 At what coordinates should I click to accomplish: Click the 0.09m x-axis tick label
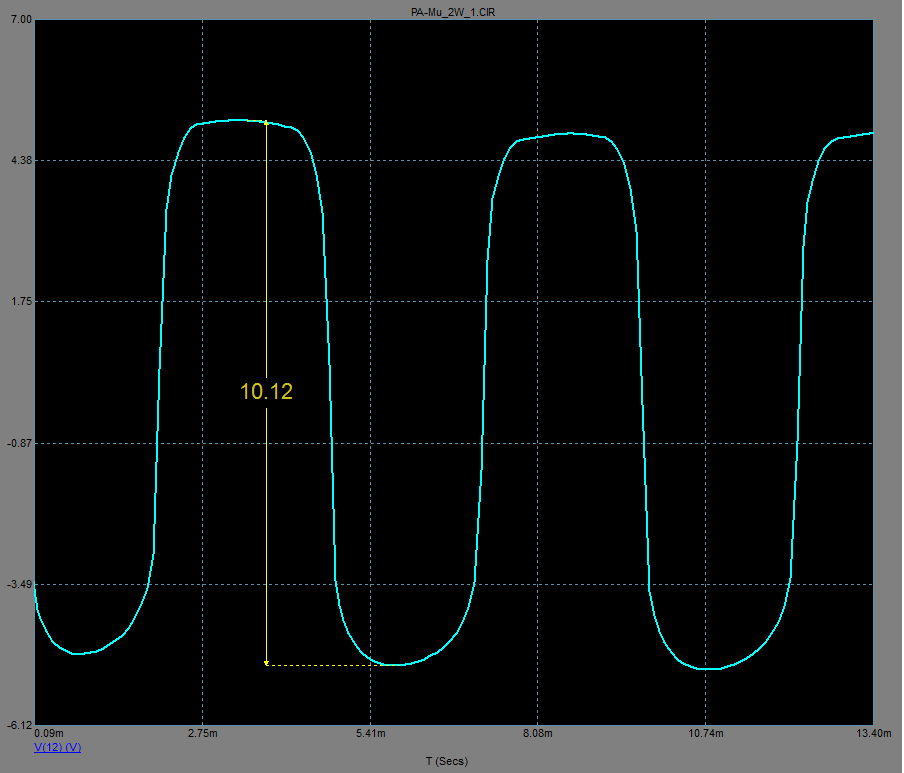(x=49, y=735)
